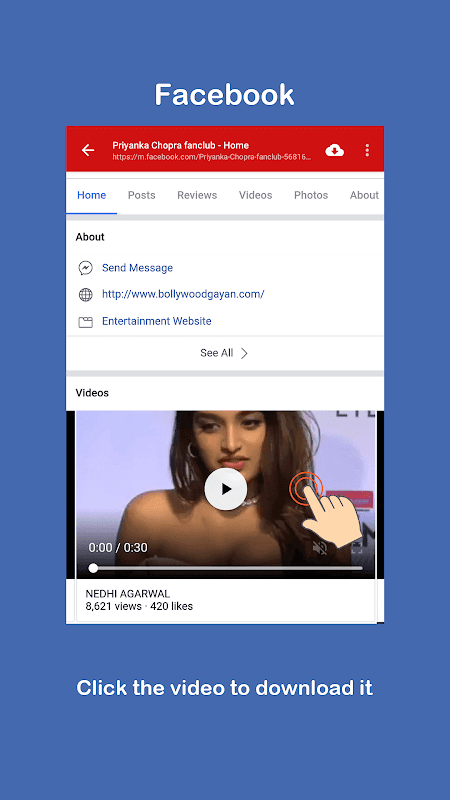The height and width of the screenshot is (800, 450).
Task: Click the Send Message link
Action: pos(137,268)
